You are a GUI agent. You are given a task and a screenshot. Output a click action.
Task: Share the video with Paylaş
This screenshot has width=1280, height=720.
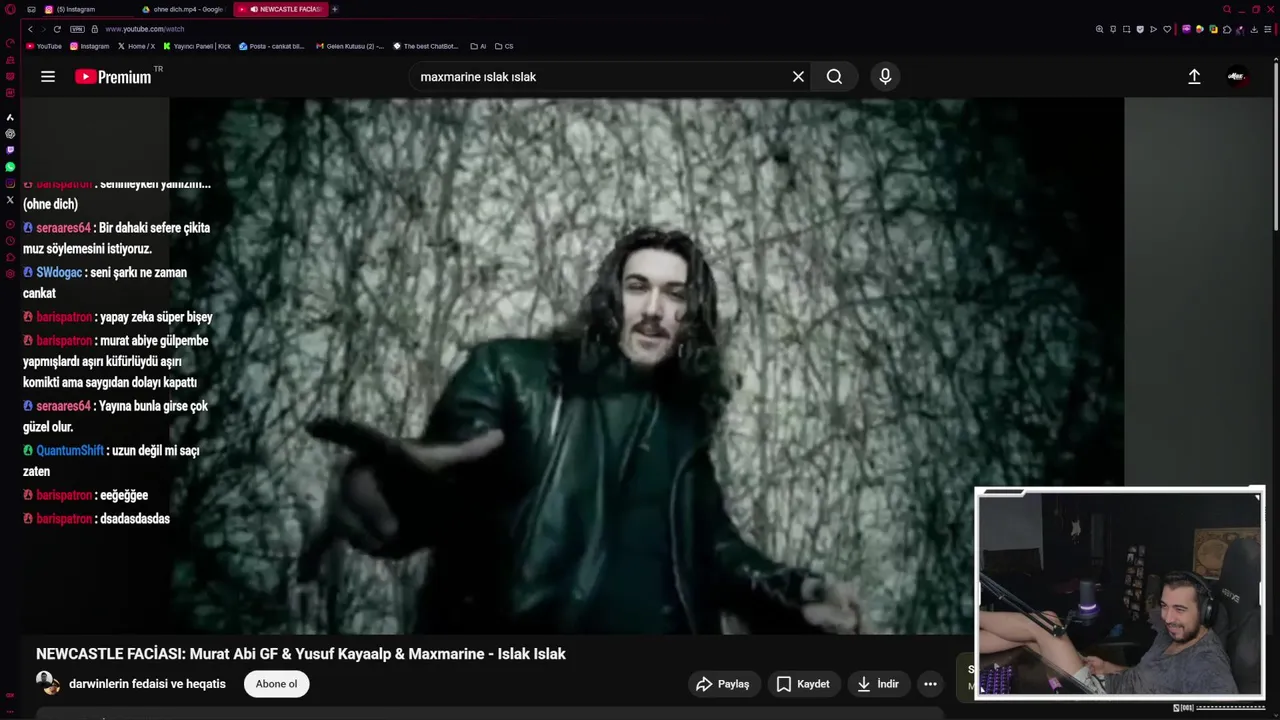click(722, 684)
